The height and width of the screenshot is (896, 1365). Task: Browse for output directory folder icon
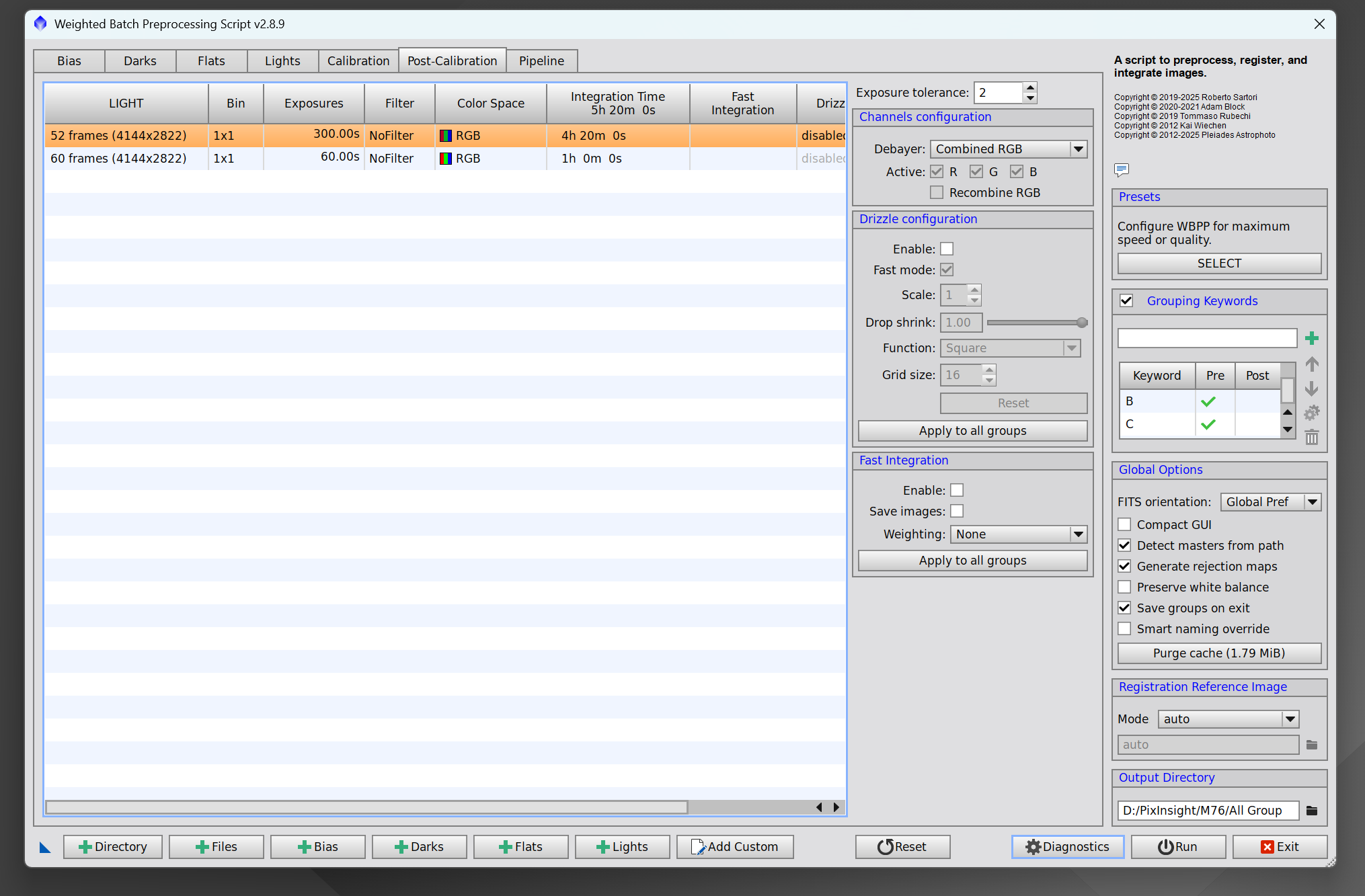pos(1311,811)
